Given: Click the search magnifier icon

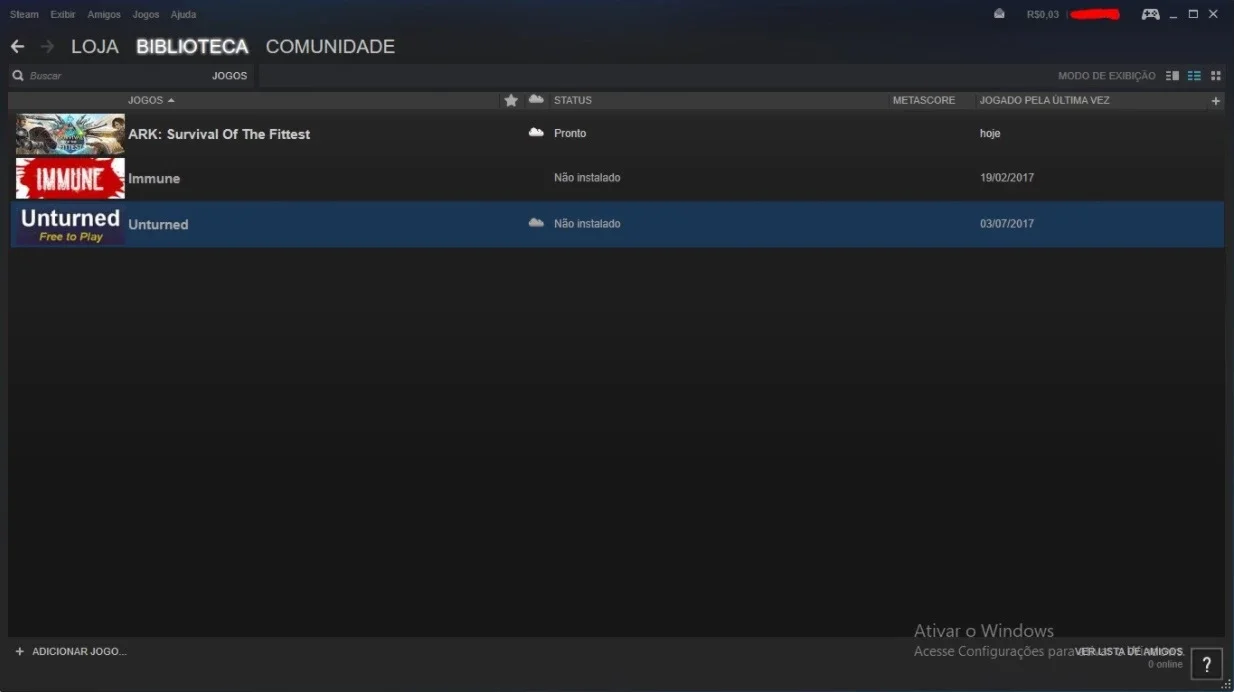Looking at the screenshot, I should (x=17, y=76).
